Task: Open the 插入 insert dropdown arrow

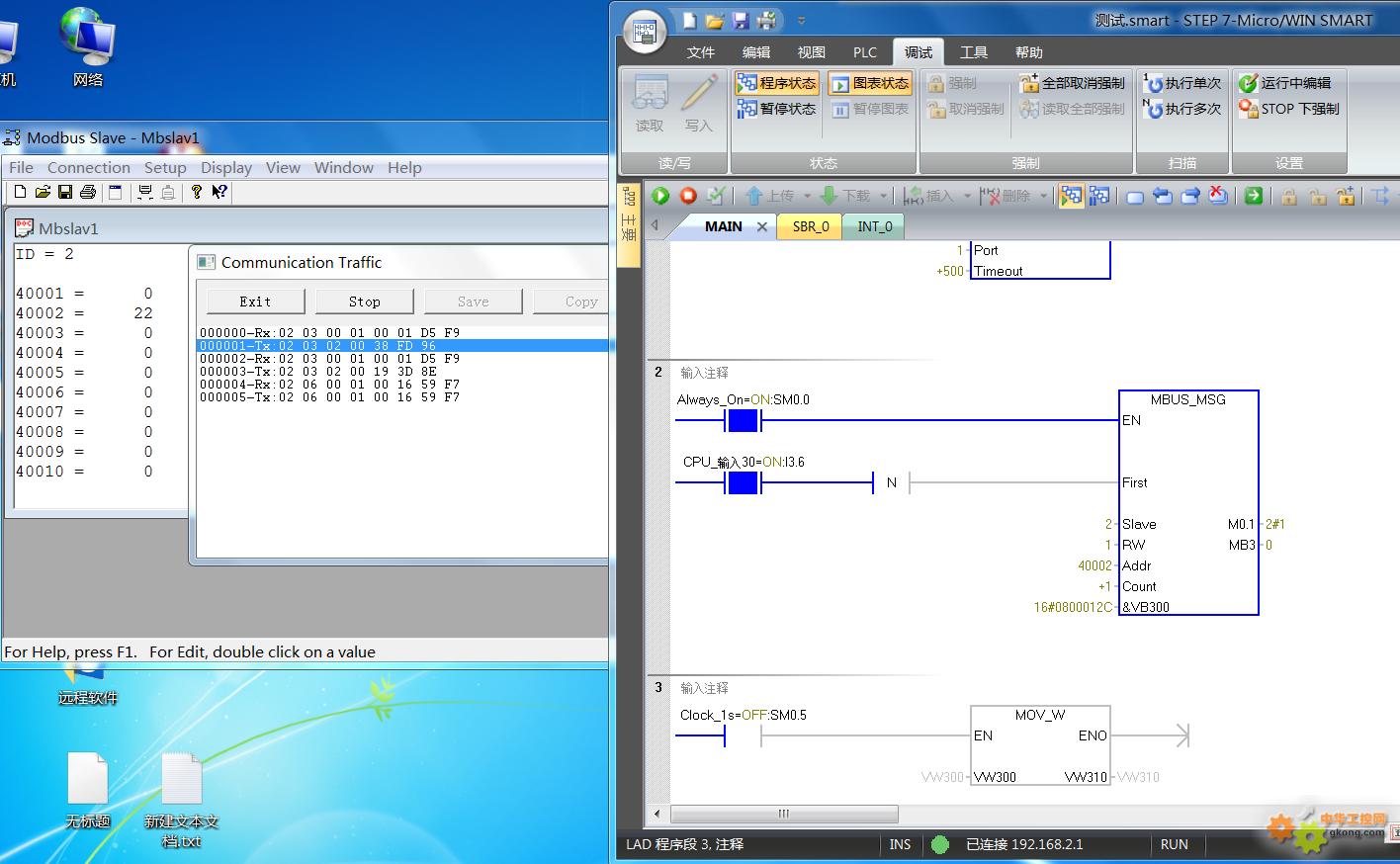Action: [966, 196]
